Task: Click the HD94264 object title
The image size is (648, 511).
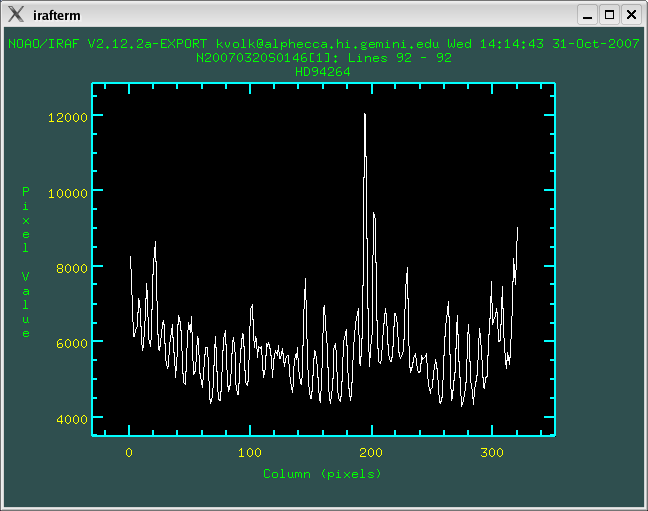Action: coord(323,72)
